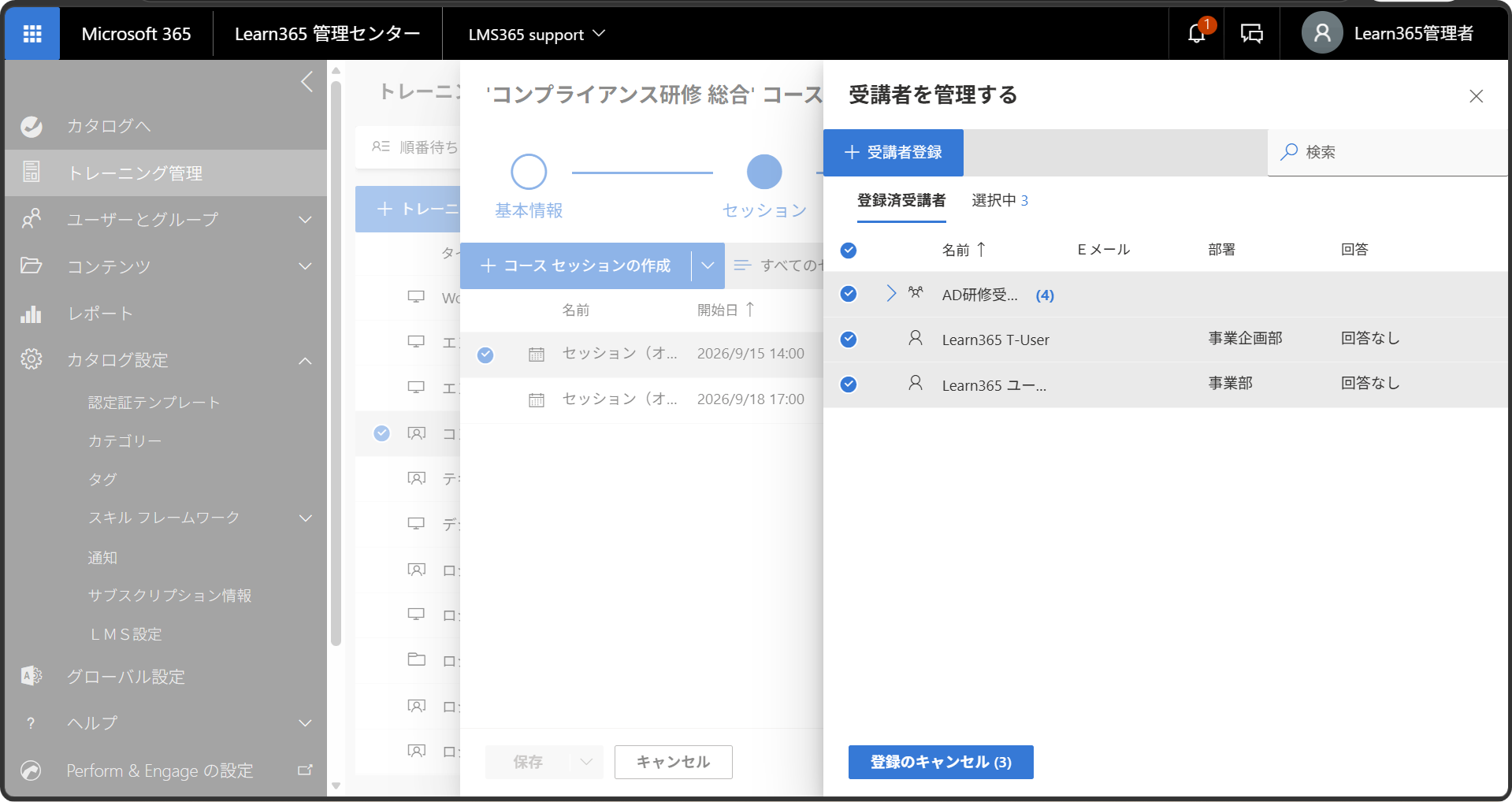Click the feedback chat icon in the header
Screen dimensions: 1512x802
coord(1252,33)
